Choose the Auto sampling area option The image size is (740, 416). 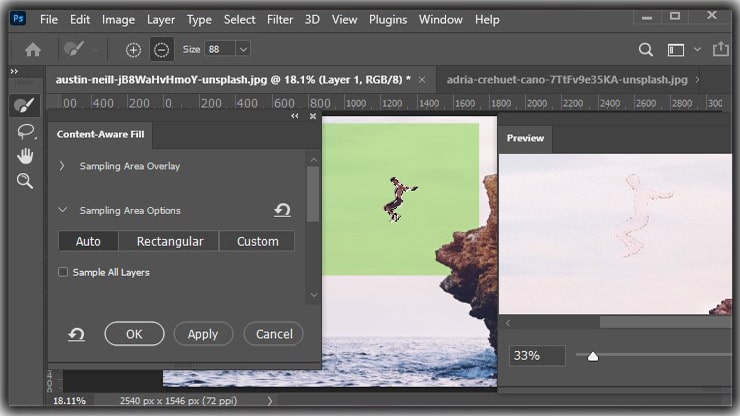point(88,241)
